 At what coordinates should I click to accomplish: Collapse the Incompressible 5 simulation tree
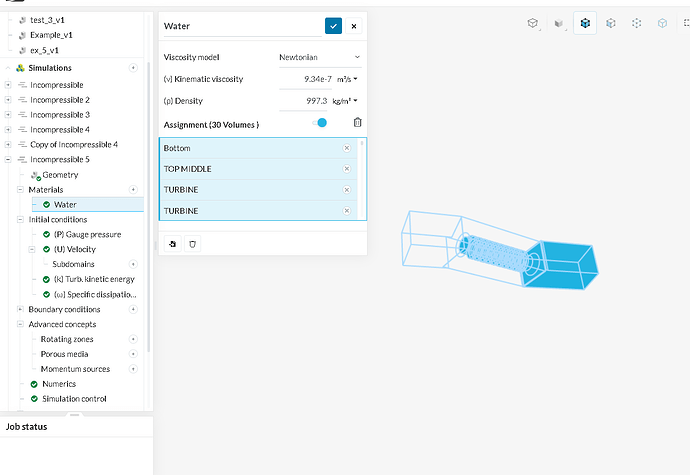click(x=8, y=159)
